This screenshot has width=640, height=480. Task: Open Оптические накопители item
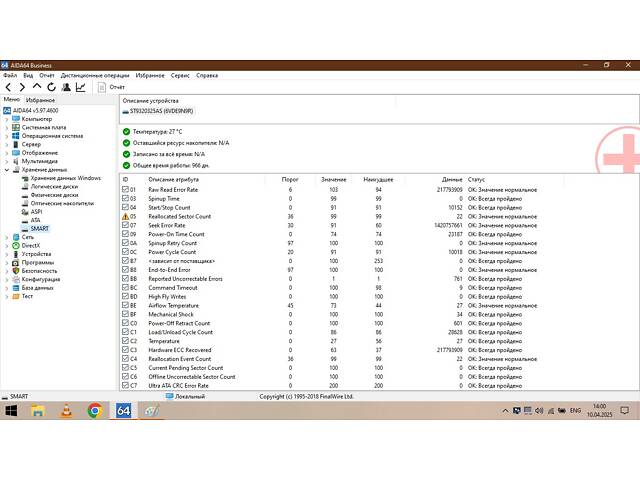coord(62,203)
